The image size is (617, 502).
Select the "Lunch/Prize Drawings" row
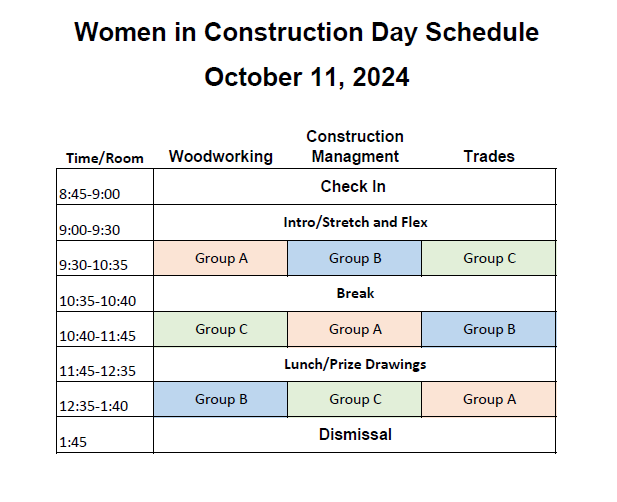355,364
